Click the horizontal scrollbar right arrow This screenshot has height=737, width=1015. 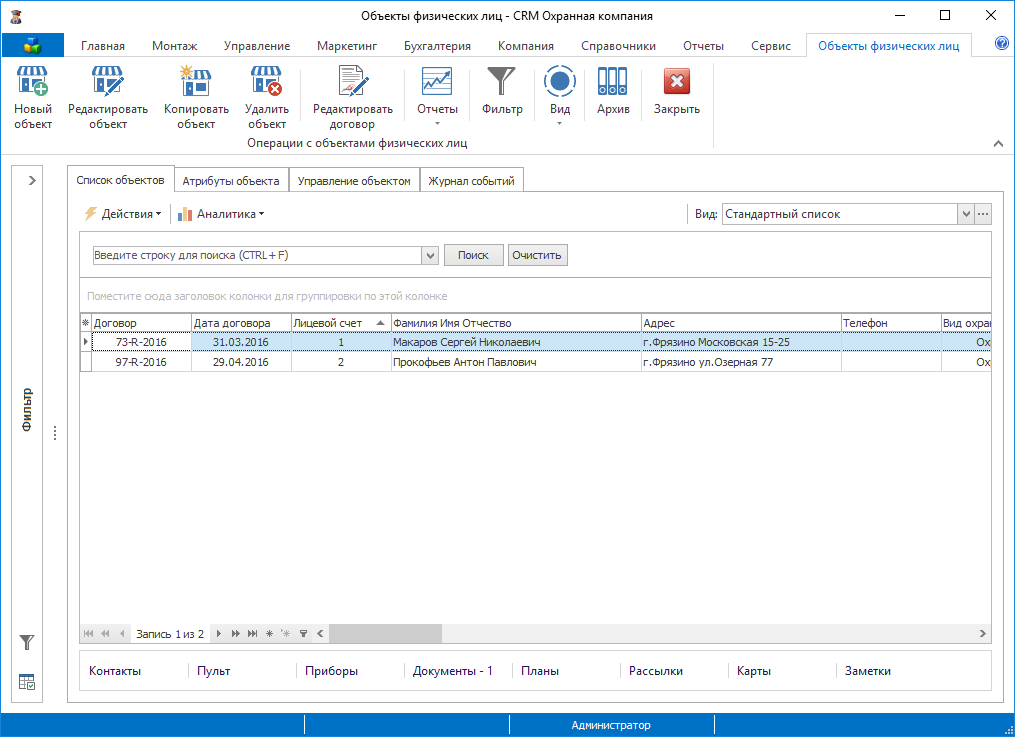pos(983,633)
